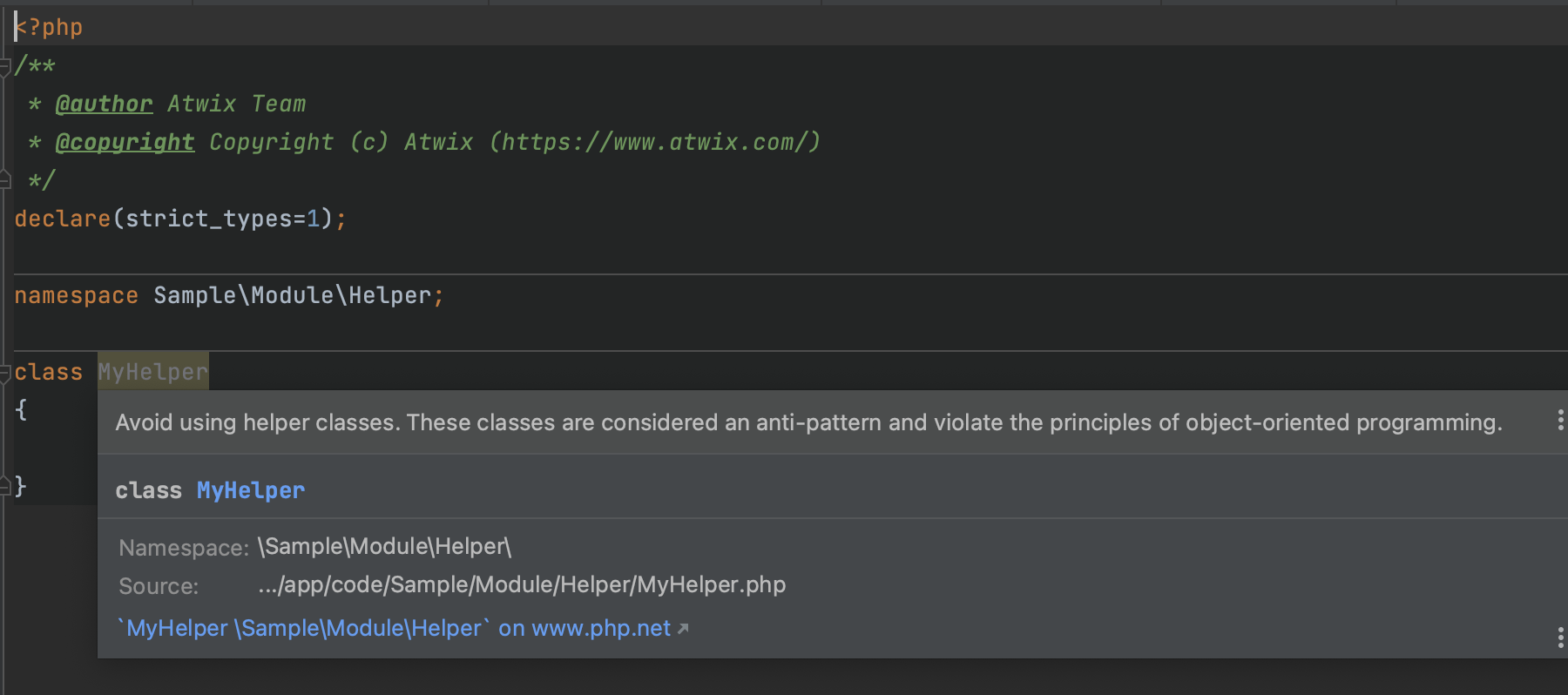Click the @copyright tag in the doc comment
Image resolution: width=1568 pixels, height=695 pixels.
point(125,142)
